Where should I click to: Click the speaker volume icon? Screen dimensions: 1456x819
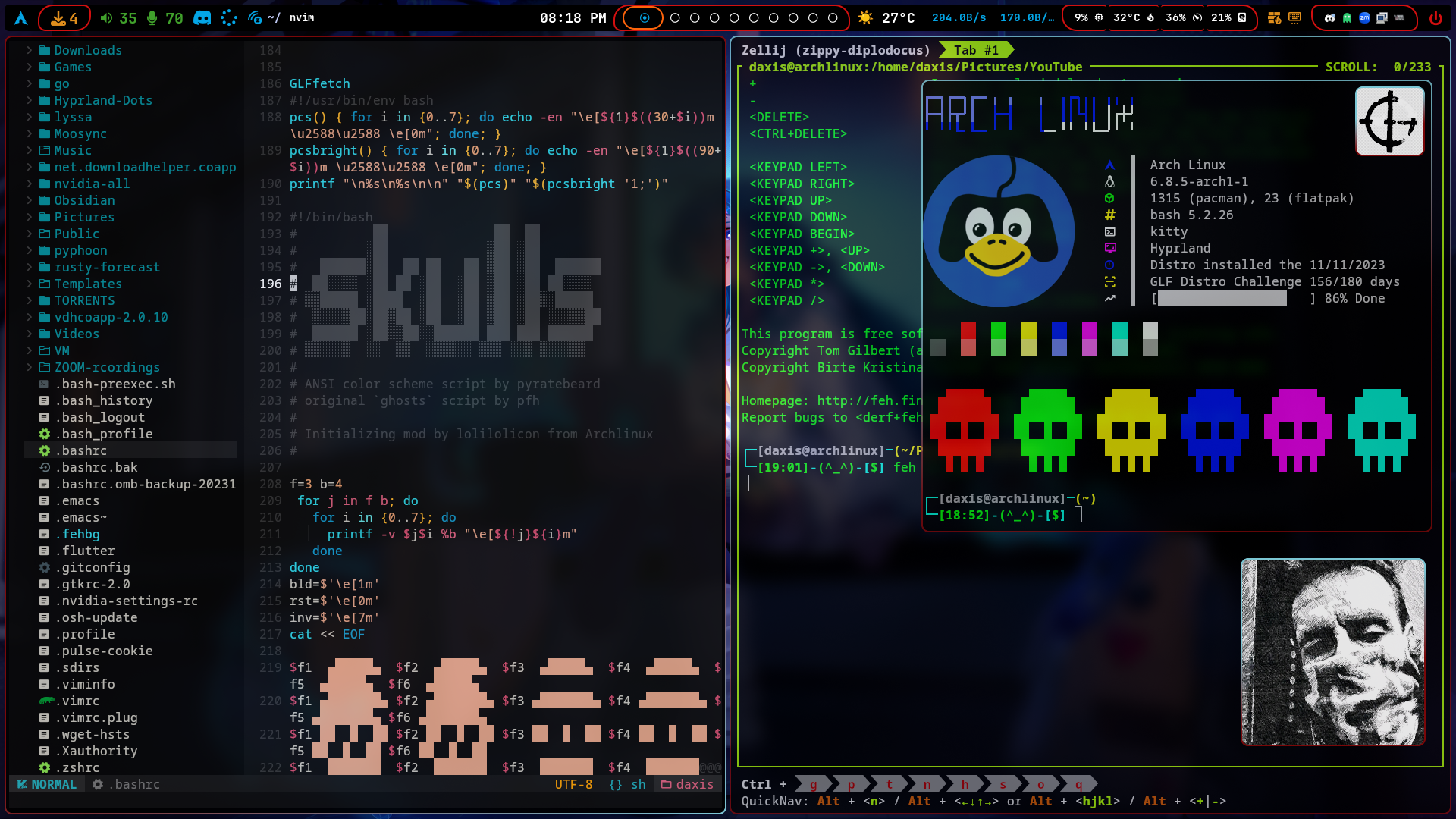tap(106, 18)
